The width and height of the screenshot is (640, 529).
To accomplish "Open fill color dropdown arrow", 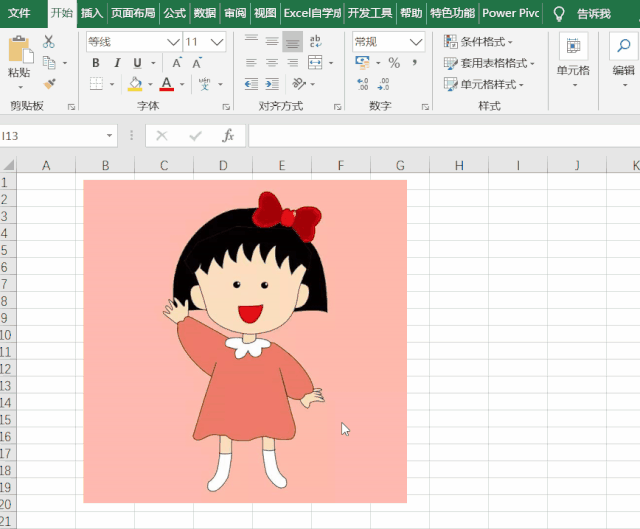I will click(x=150, y=84).
